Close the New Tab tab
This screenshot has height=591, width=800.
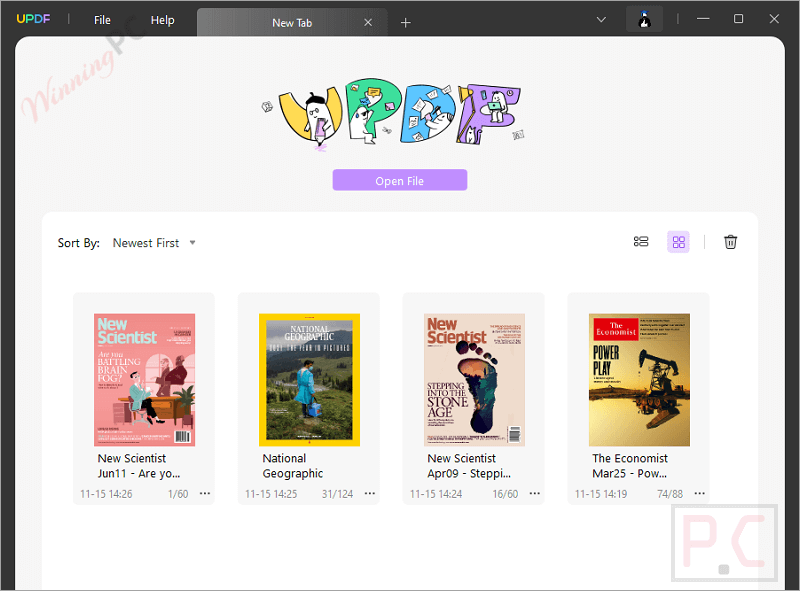368,22
